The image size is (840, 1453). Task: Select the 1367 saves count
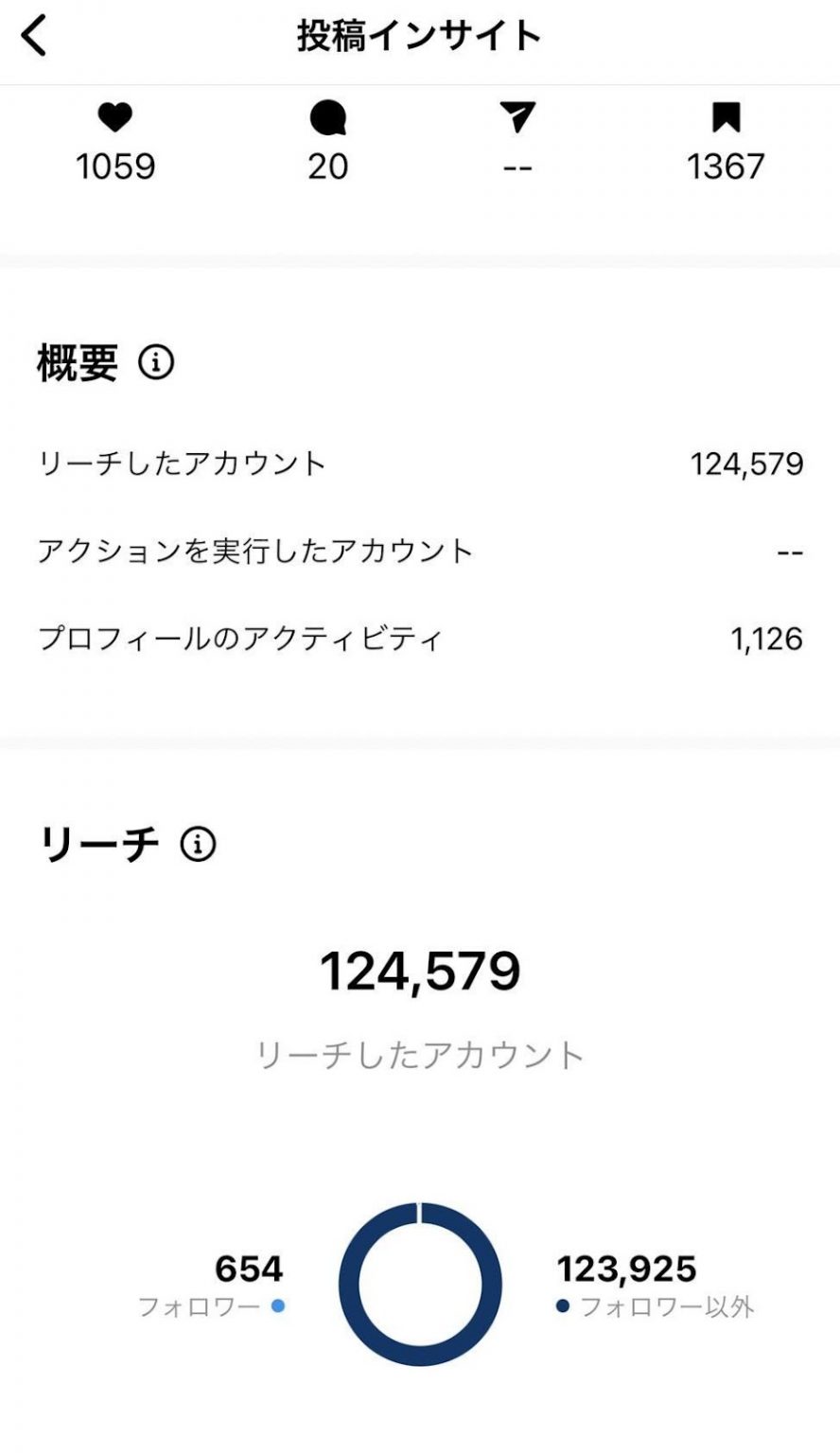726,166
